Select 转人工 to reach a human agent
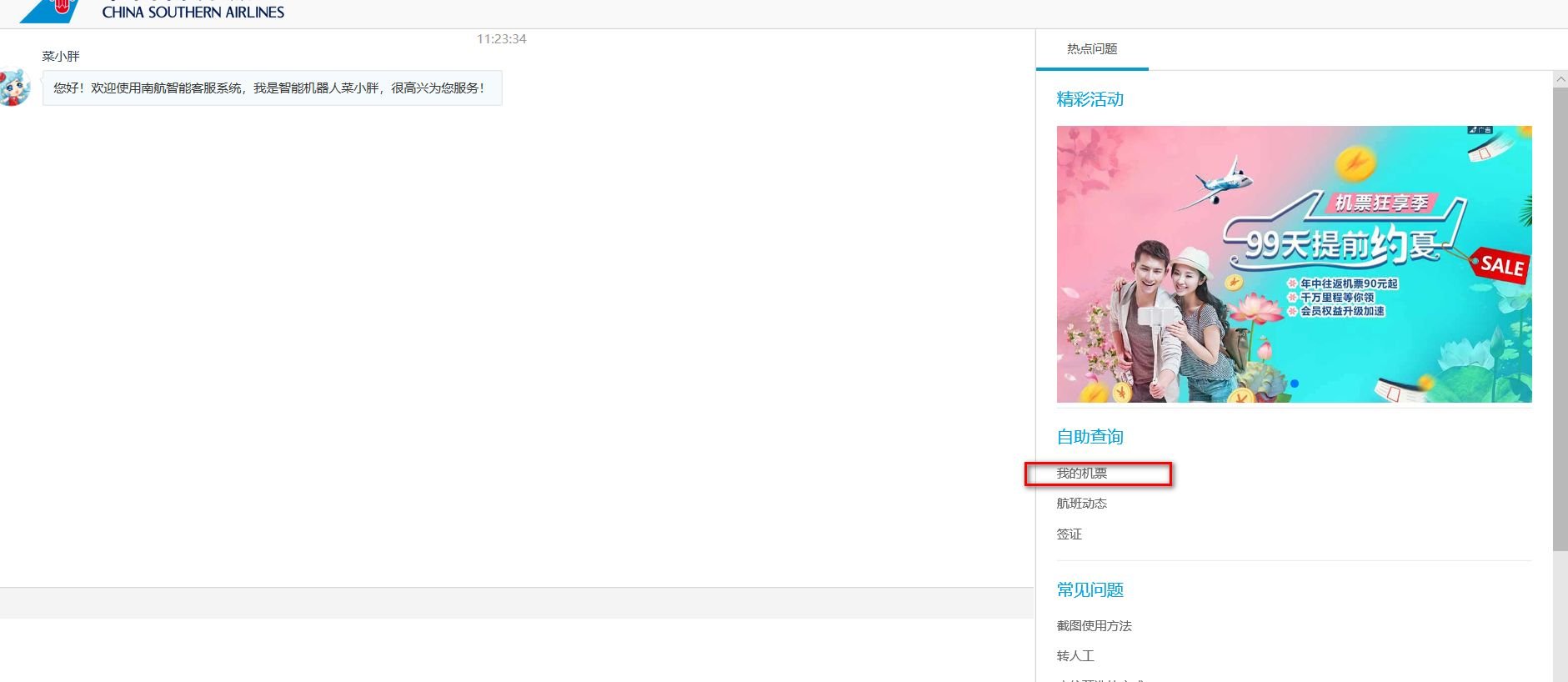This screenshot has width=1568, height=682. click(x=1075, y=656)
